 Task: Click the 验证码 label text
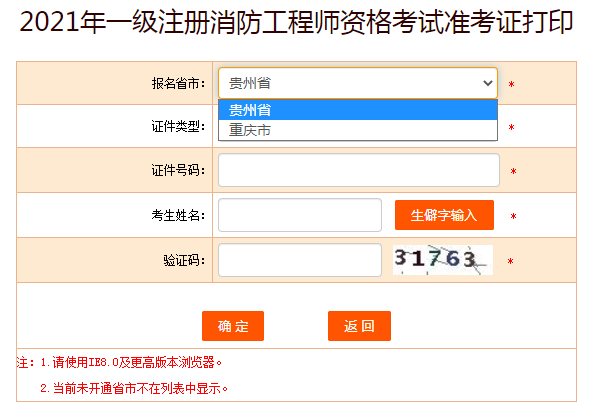click(183, 260)
